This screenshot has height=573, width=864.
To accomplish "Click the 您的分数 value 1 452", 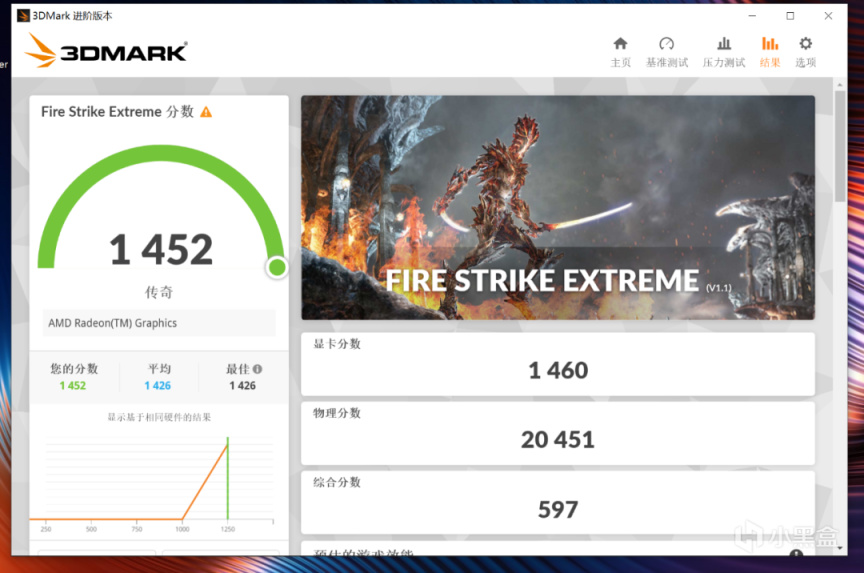I will click(73, 386).
